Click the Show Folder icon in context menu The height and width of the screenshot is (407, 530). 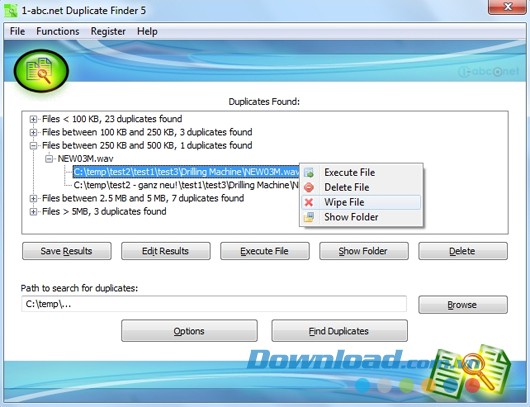(x=309, y=217)
